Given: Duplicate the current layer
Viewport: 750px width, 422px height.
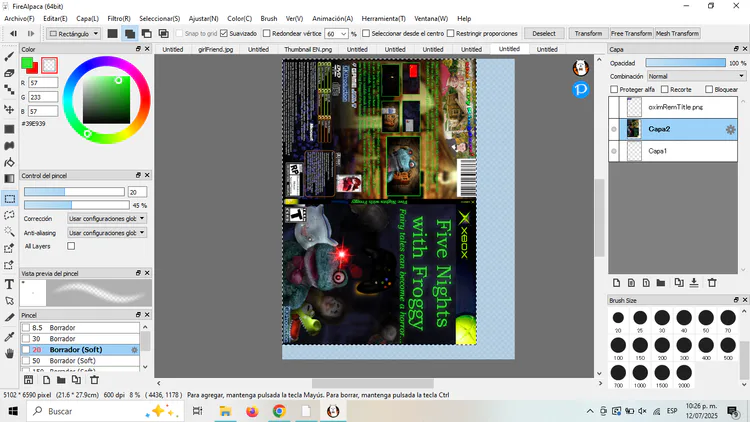Looking at the screenshot, I should 679,283.
